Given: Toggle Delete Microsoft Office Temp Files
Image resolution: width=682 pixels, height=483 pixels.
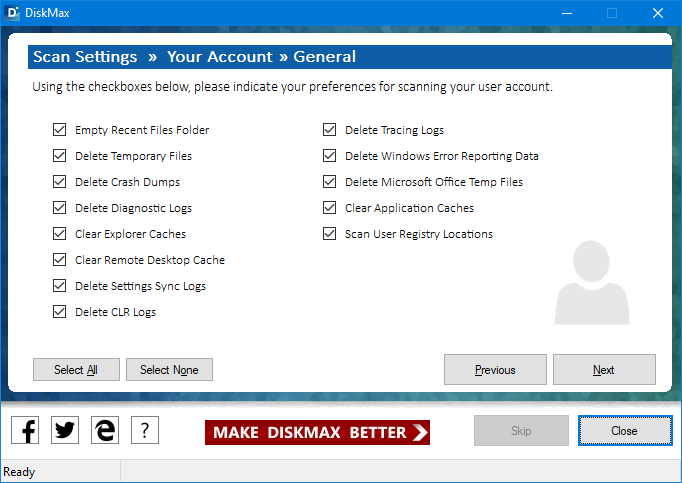Looking at the screenshot, I should point(330,182).
